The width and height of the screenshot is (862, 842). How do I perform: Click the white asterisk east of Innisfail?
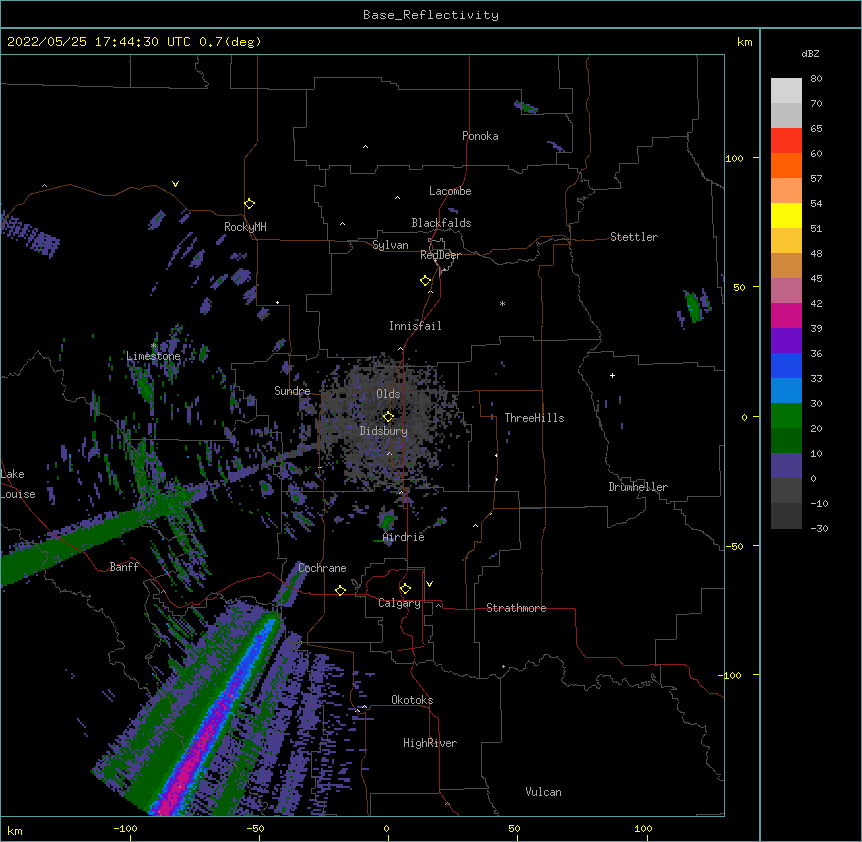tap(502, 303)
